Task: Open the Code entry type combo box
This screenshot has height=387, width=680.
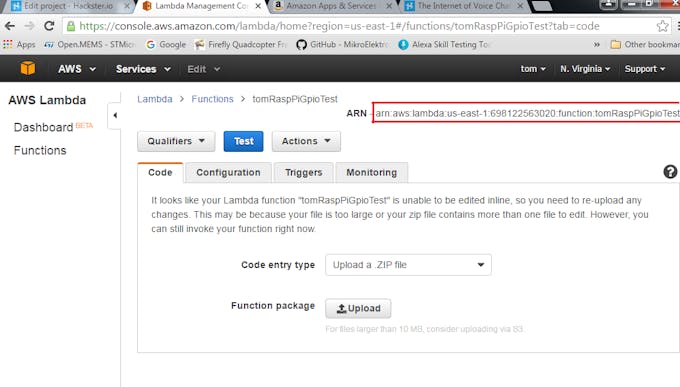Action: (x=408, y=265)
